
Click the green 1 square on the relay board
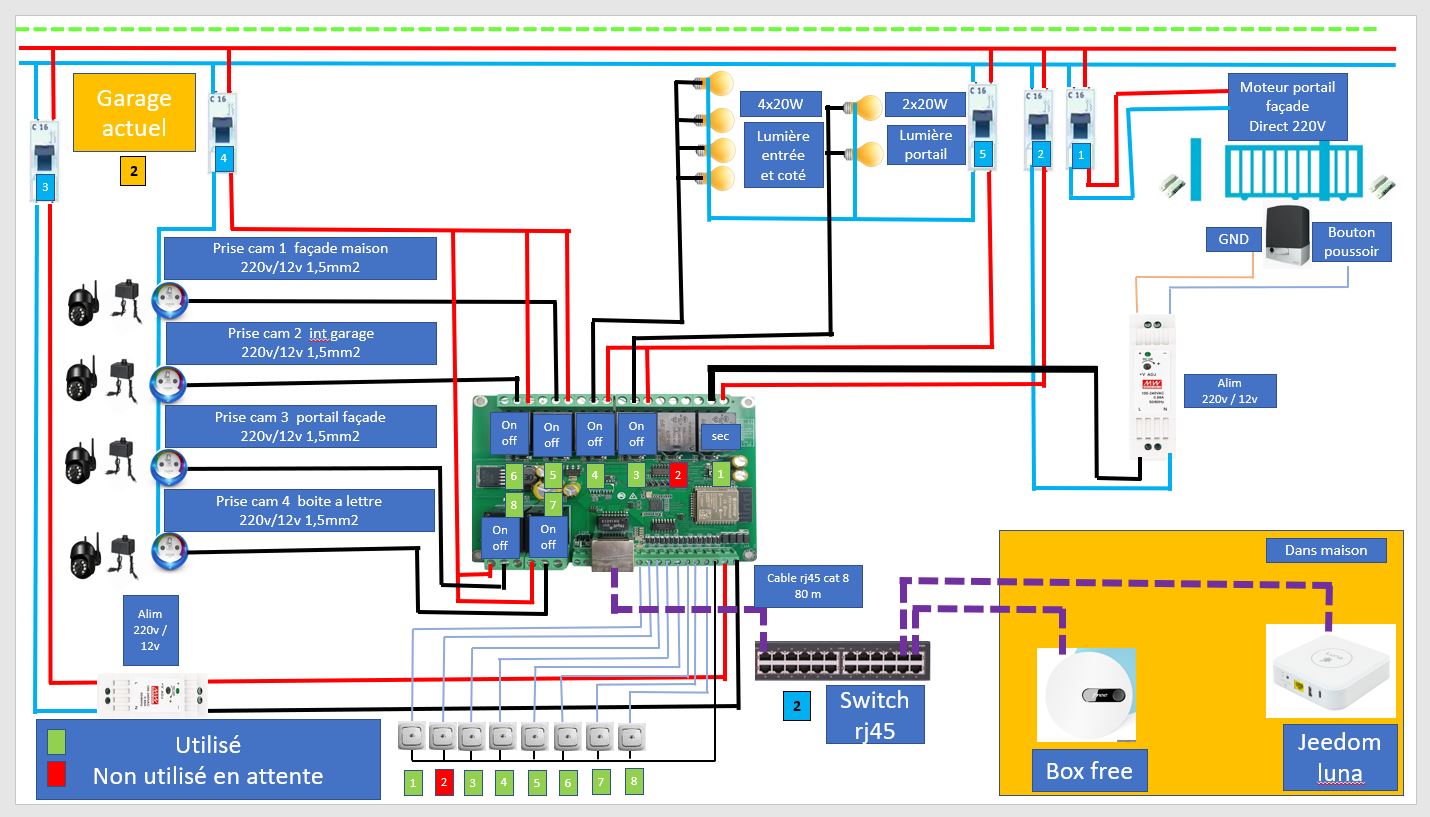tap(720, 473)
